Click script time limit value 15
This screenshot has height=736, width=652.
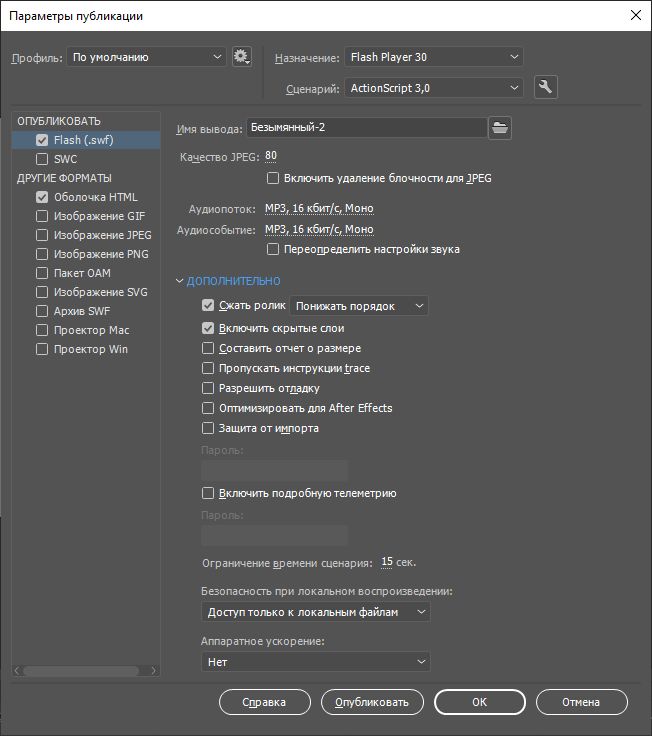click(x=387, y=562)
